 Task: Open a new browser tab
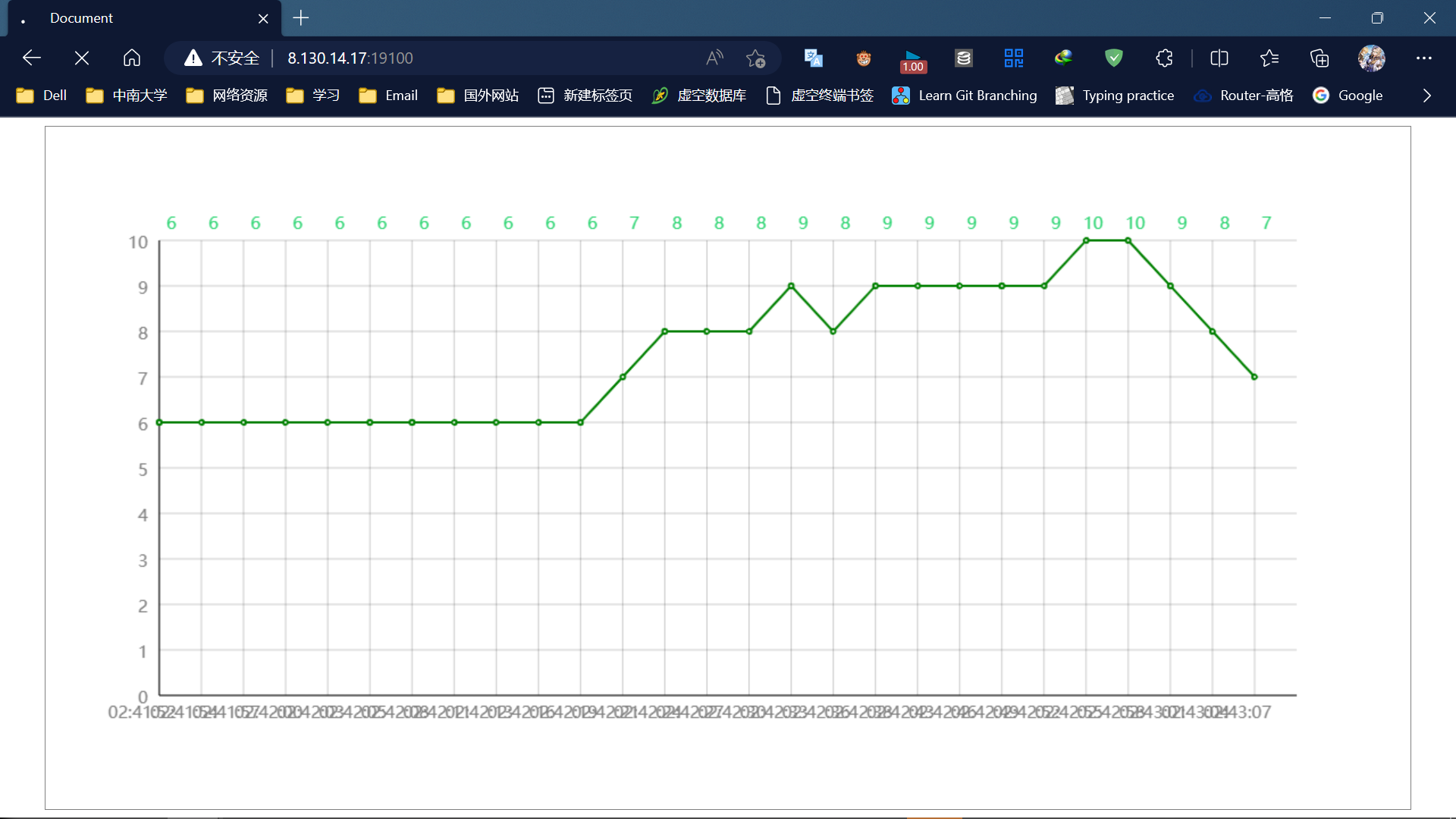point(301,18)
